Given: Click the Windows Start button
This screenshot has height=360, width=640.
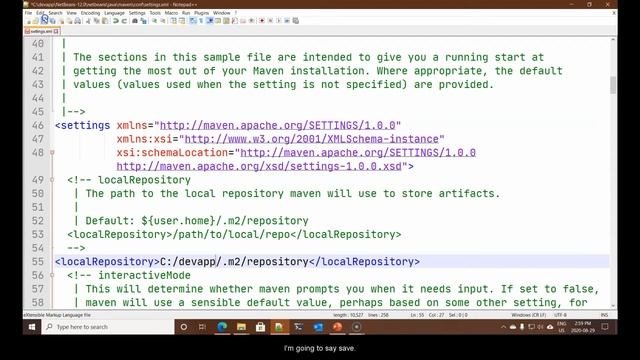Looking at the screenshot, I should pos(32,327).
